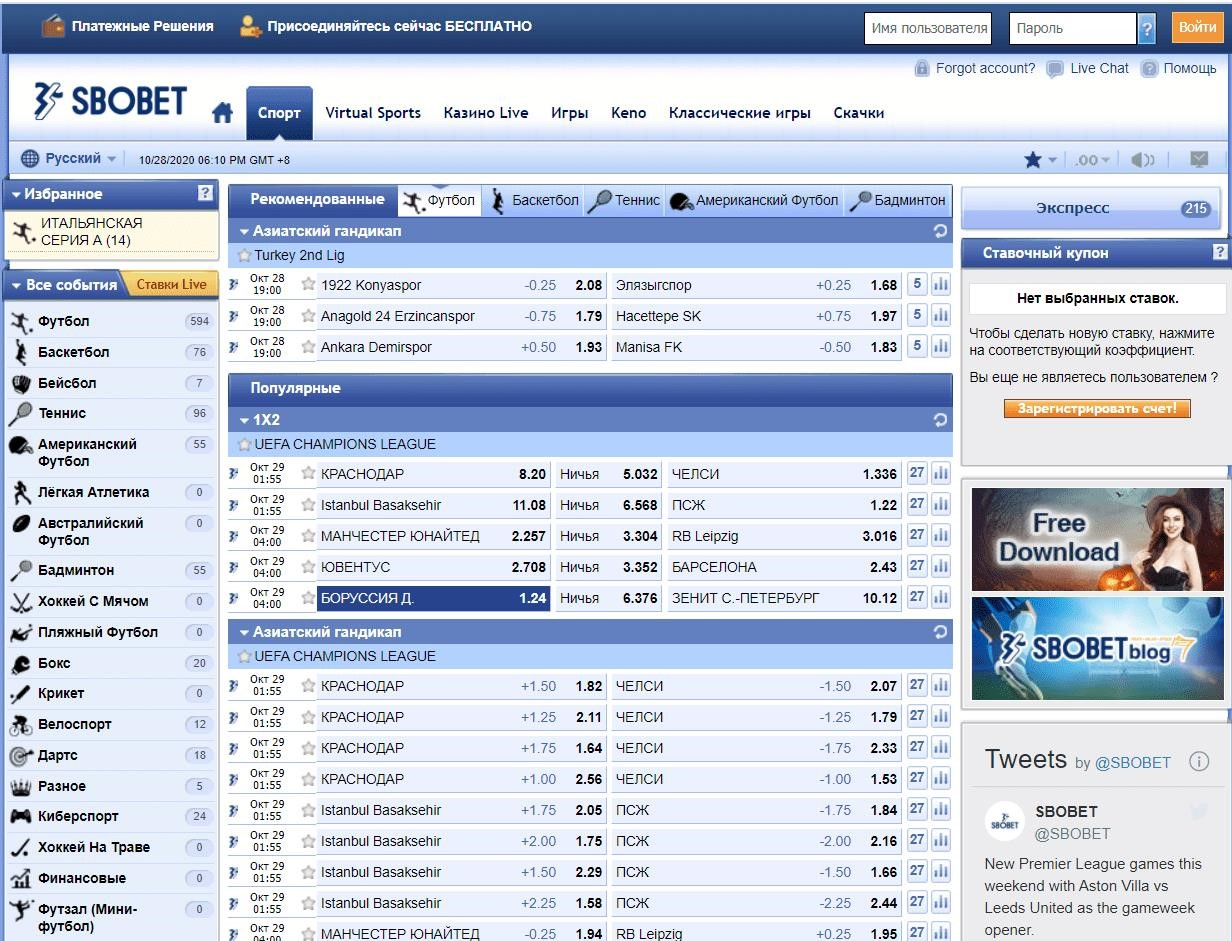
Task: Join free via Присоединяйтесь сейчас БЕСПЛАТНО link
Action: [x=399, y=27]
